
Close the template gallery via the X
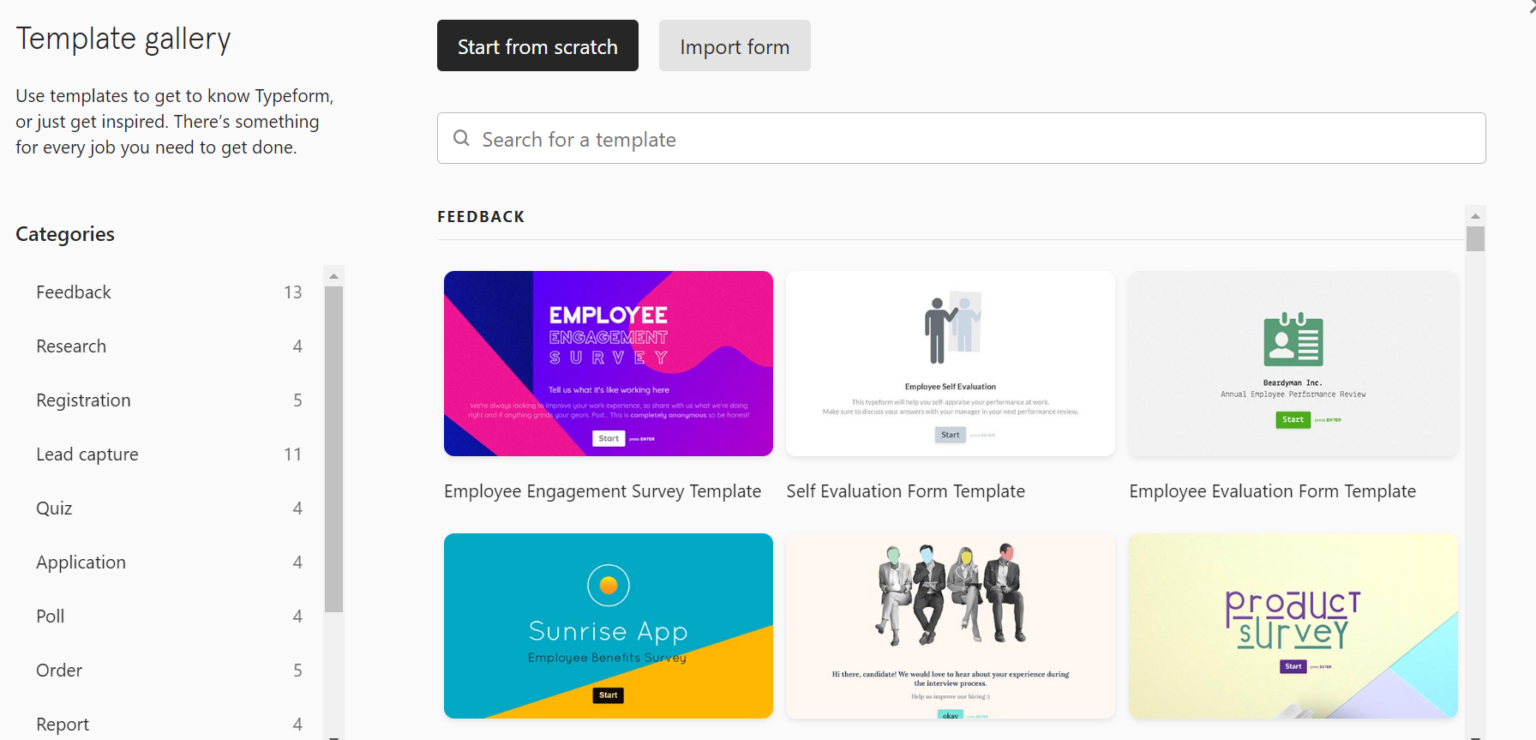1531,5
